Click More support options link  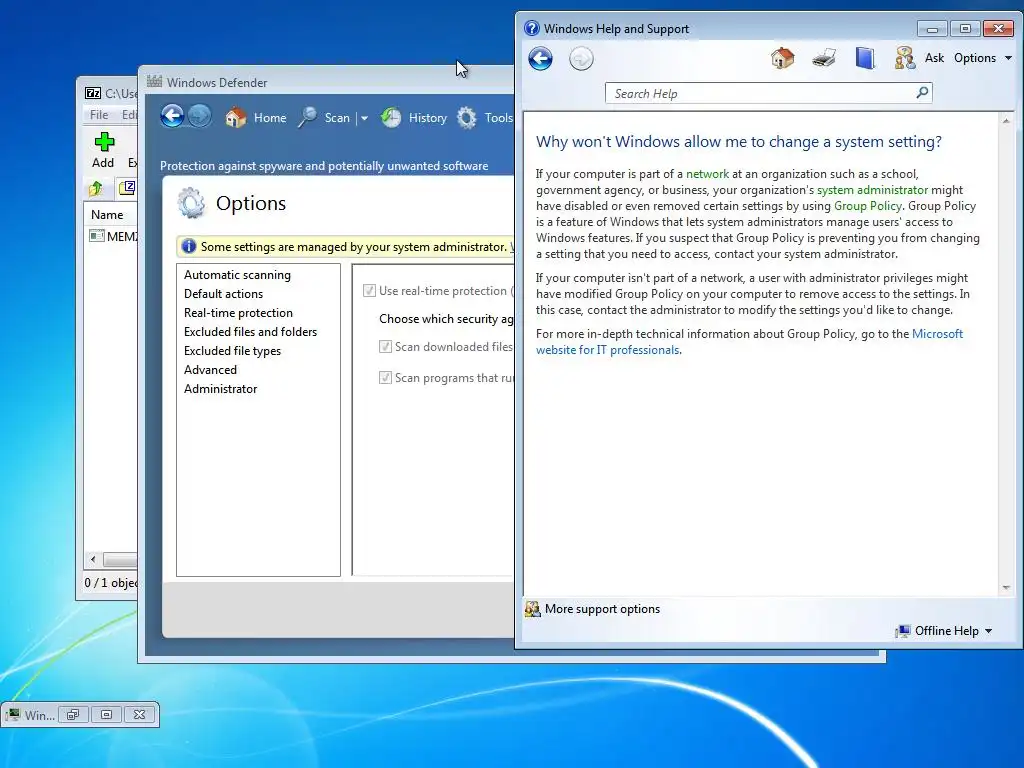tap(602, 609)
